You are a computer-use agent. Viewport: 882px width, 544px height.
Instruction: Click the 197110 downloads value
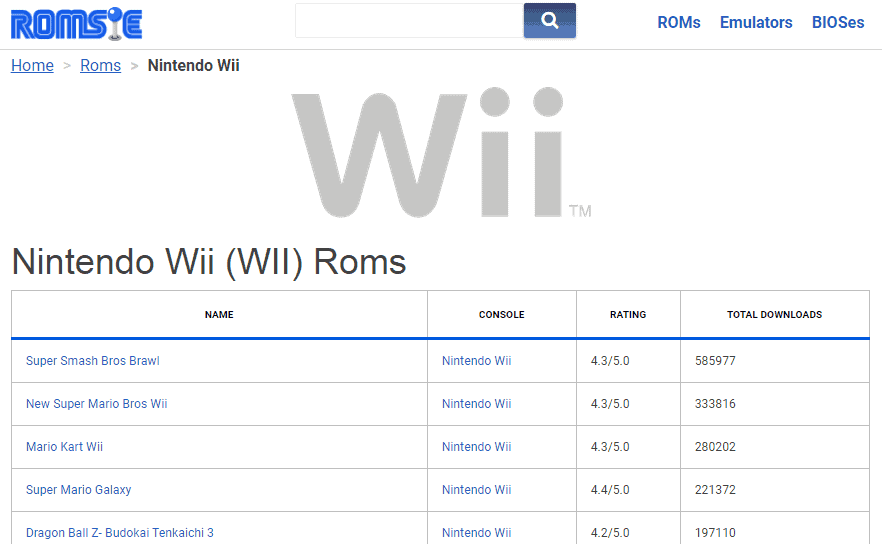coord(716,533)
